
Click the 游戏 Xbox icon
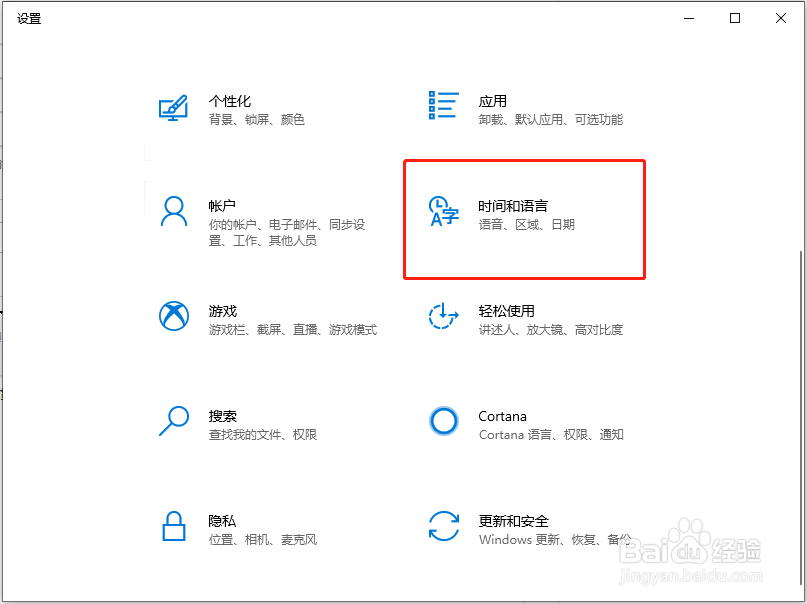[174, 316]
